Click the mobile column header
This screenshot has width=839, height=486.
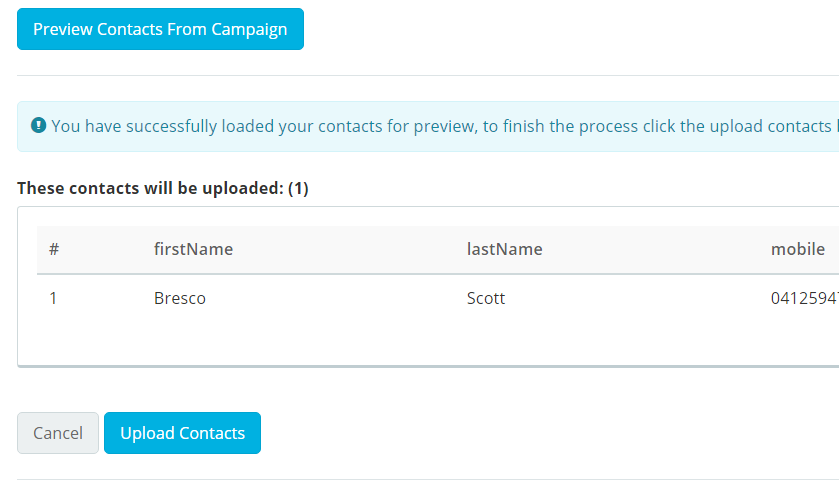(x=798, y=249)
